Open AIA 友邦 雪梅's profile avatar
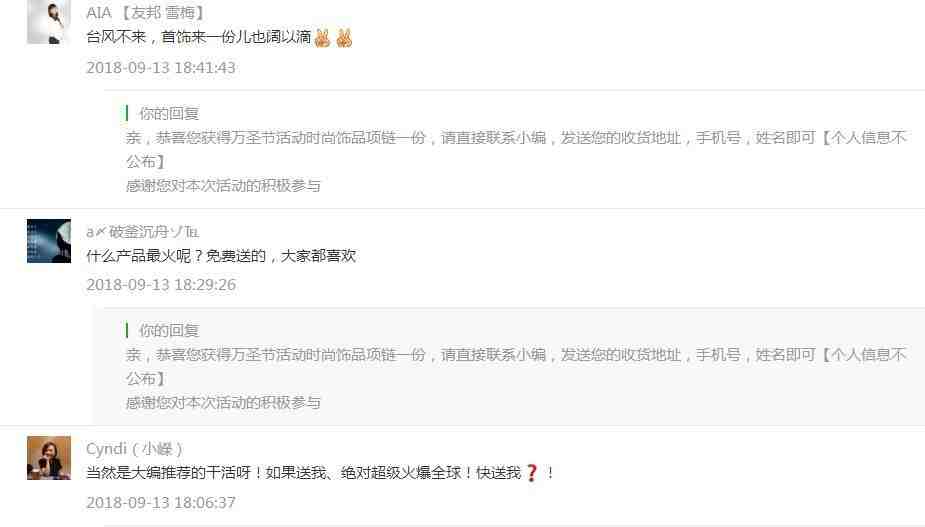This screenshot has width=925, height=527. click(x=49, y=22)
